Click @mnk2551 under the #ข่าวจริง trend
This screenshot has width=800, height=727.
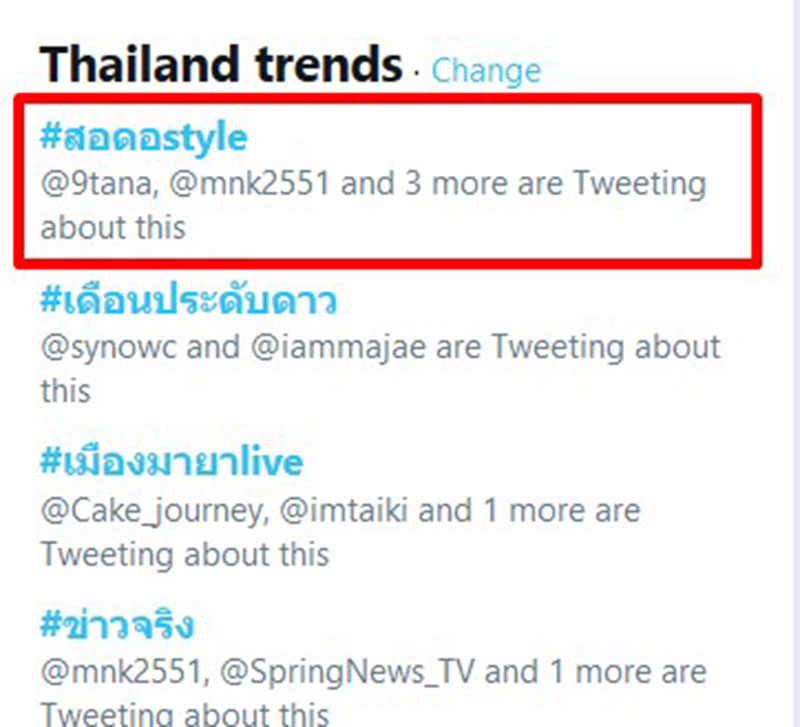point(111,673)
